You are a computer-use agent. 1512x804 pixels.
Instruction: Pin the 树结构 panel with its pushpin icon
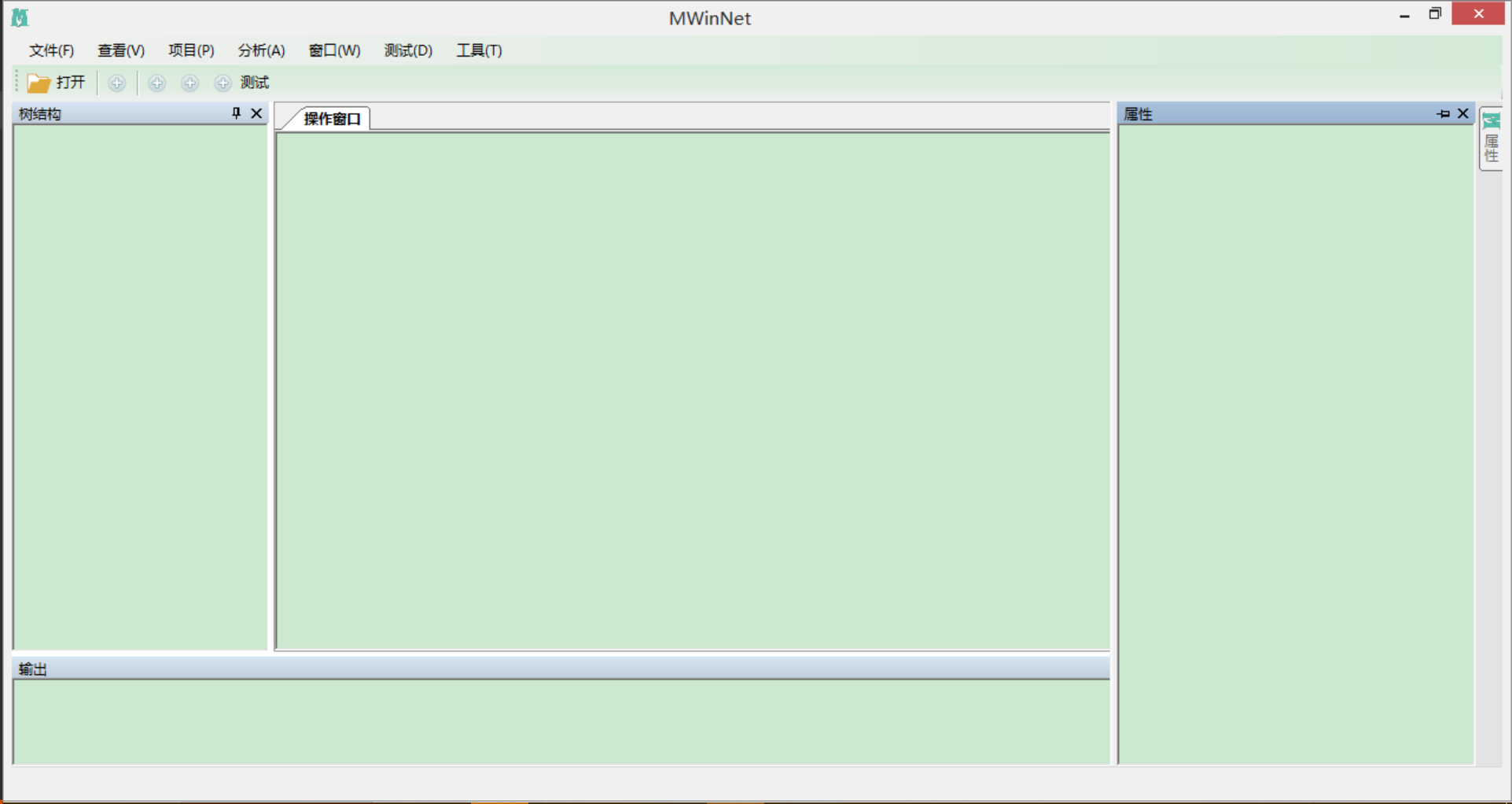236,113
